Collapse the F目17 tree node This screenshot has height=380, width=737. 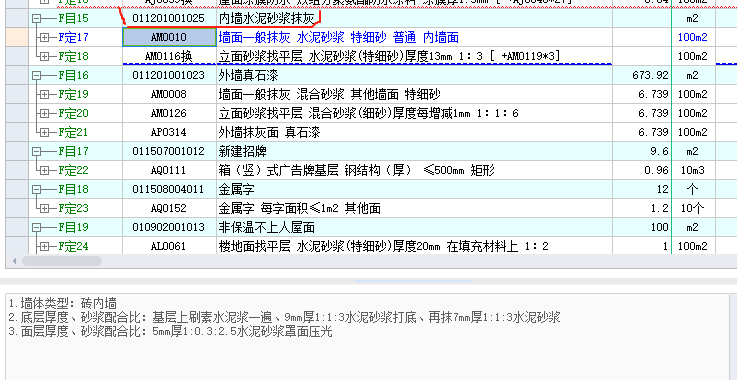coord(36,151)
